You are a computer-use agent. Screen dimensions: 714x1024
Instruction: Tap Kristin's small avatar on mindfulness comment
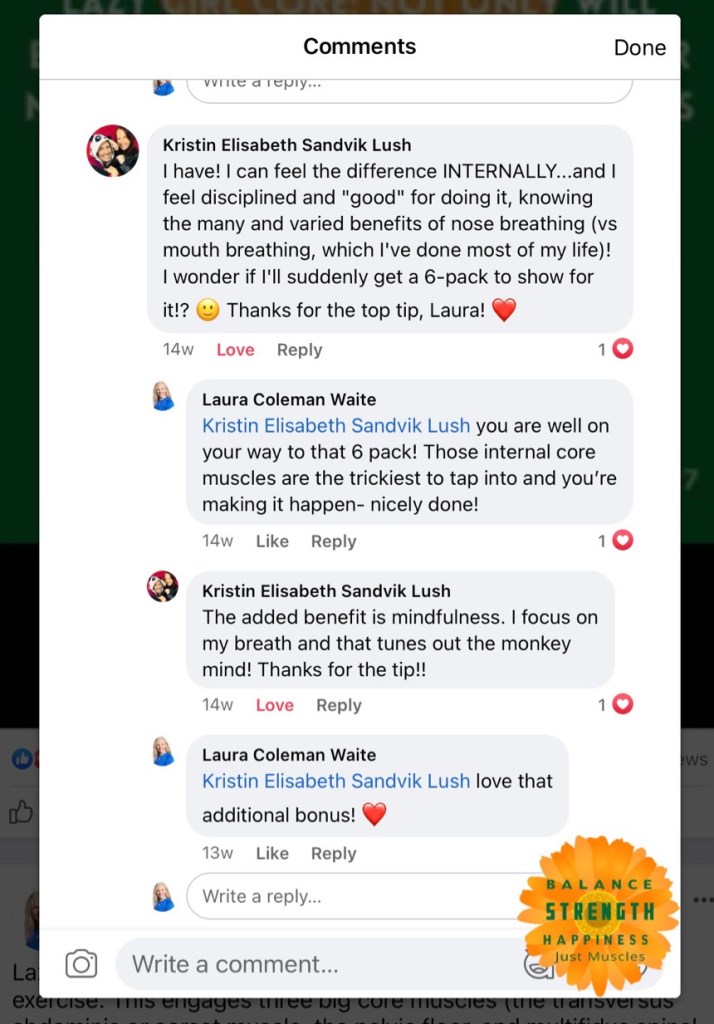tap(163, 586)
